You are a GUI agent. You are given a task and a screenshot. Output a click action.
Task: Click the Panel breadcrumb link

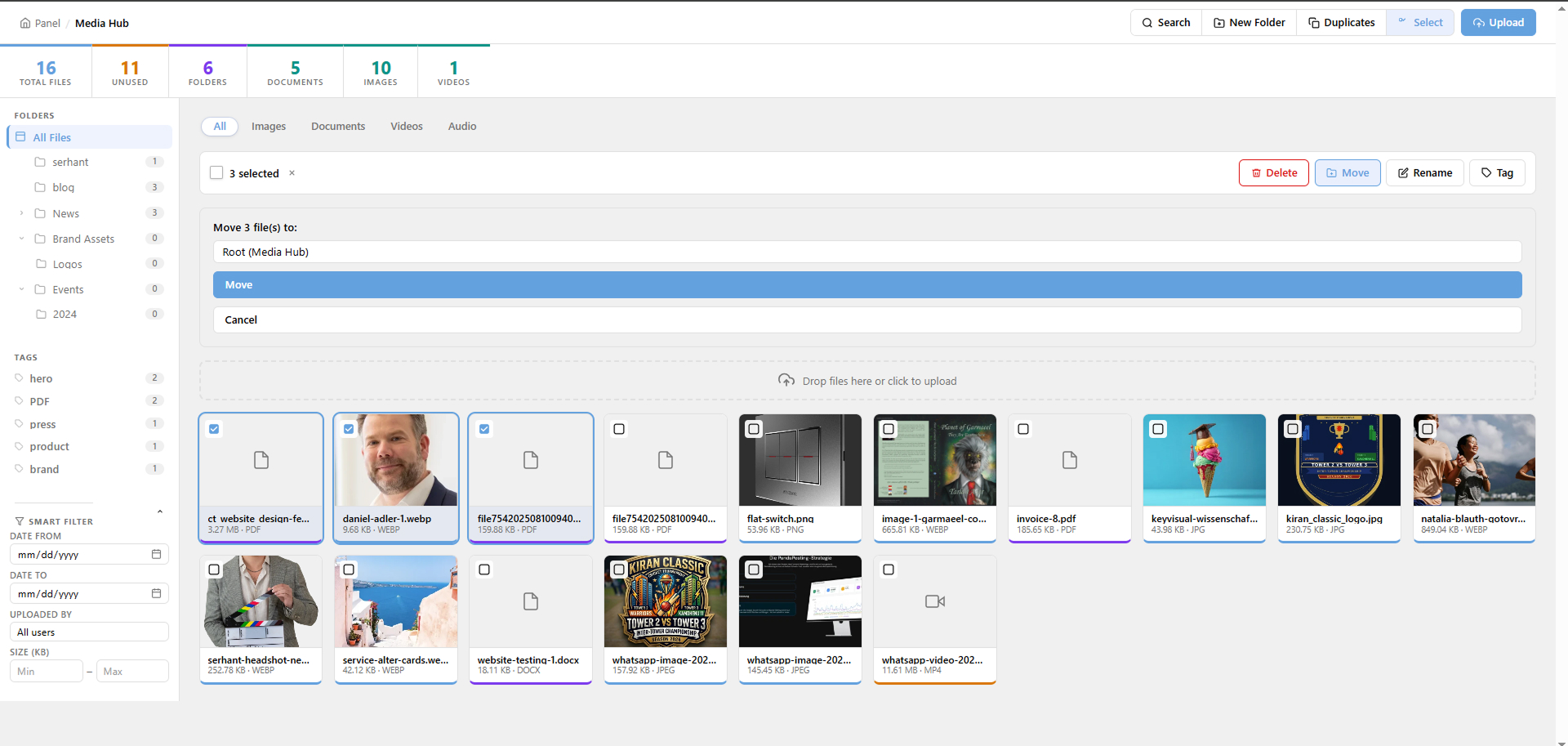47,23
